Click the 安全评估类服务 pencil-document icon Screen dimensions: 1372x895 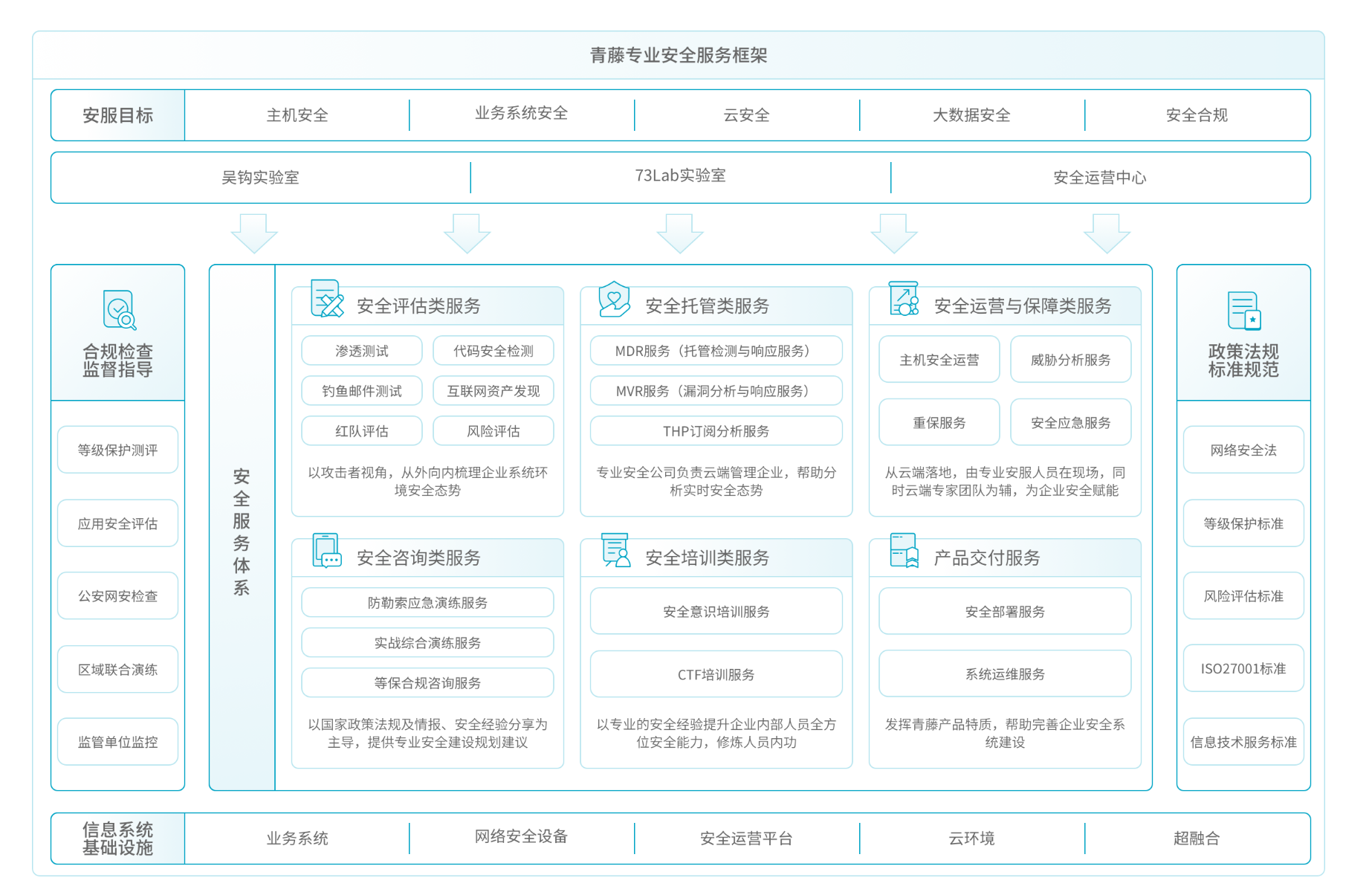pos(327,298)
